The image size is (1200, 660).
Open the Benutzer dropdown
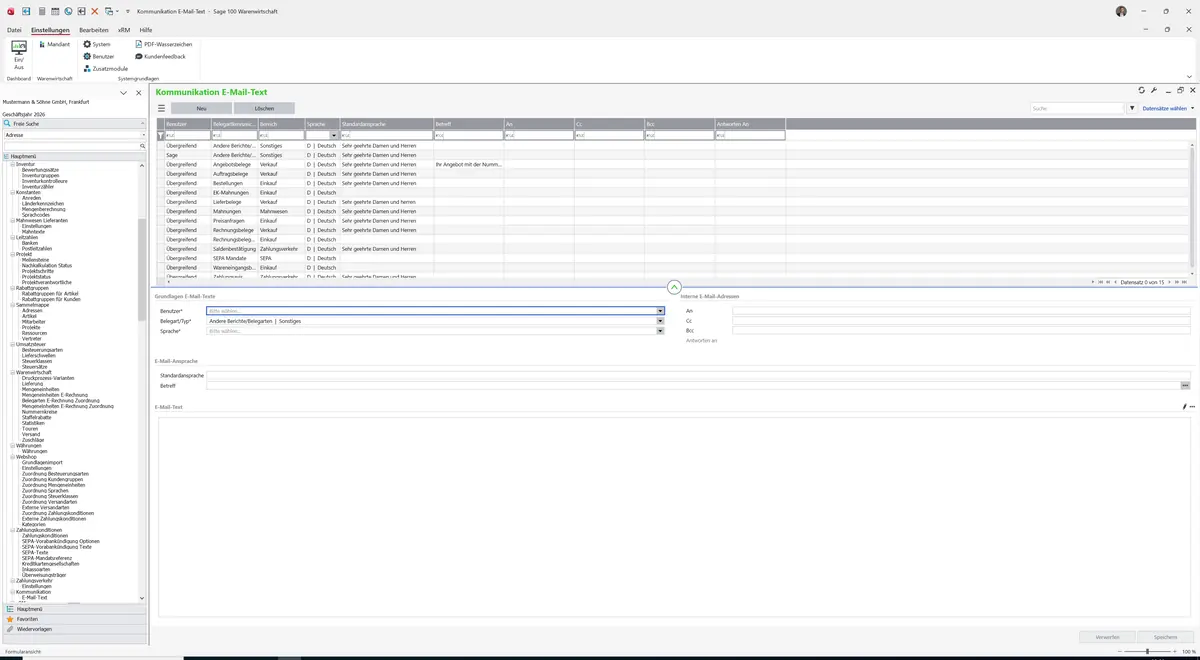pos(660,311)
